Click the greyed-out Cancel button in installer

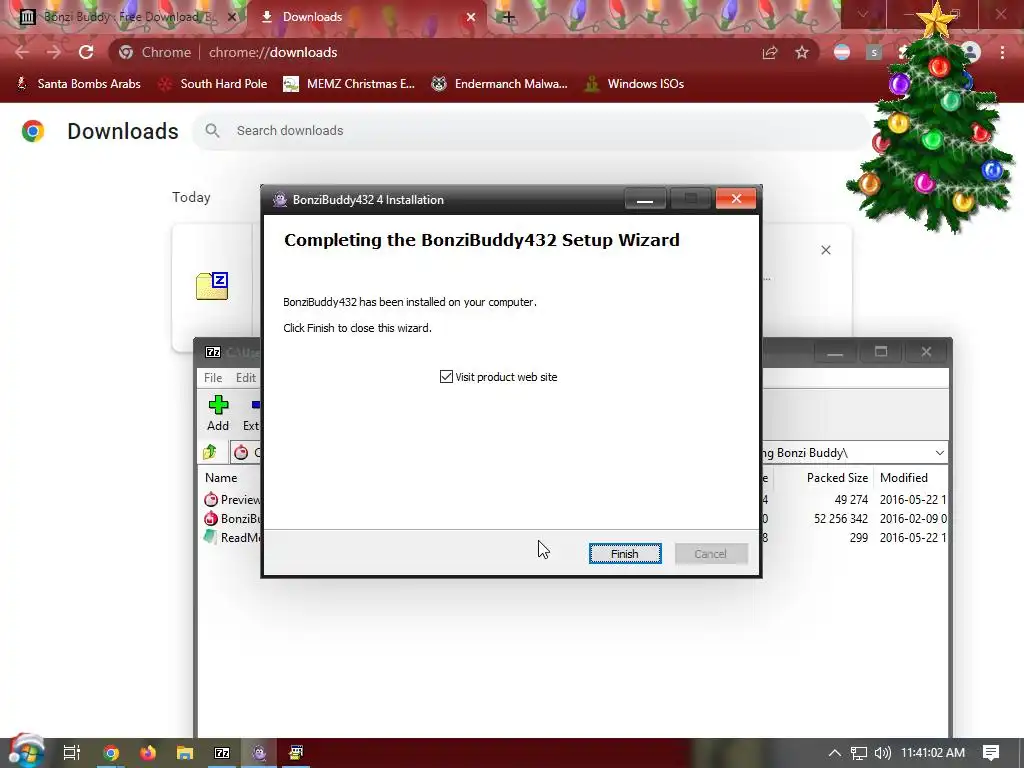(x=711, y=554)
